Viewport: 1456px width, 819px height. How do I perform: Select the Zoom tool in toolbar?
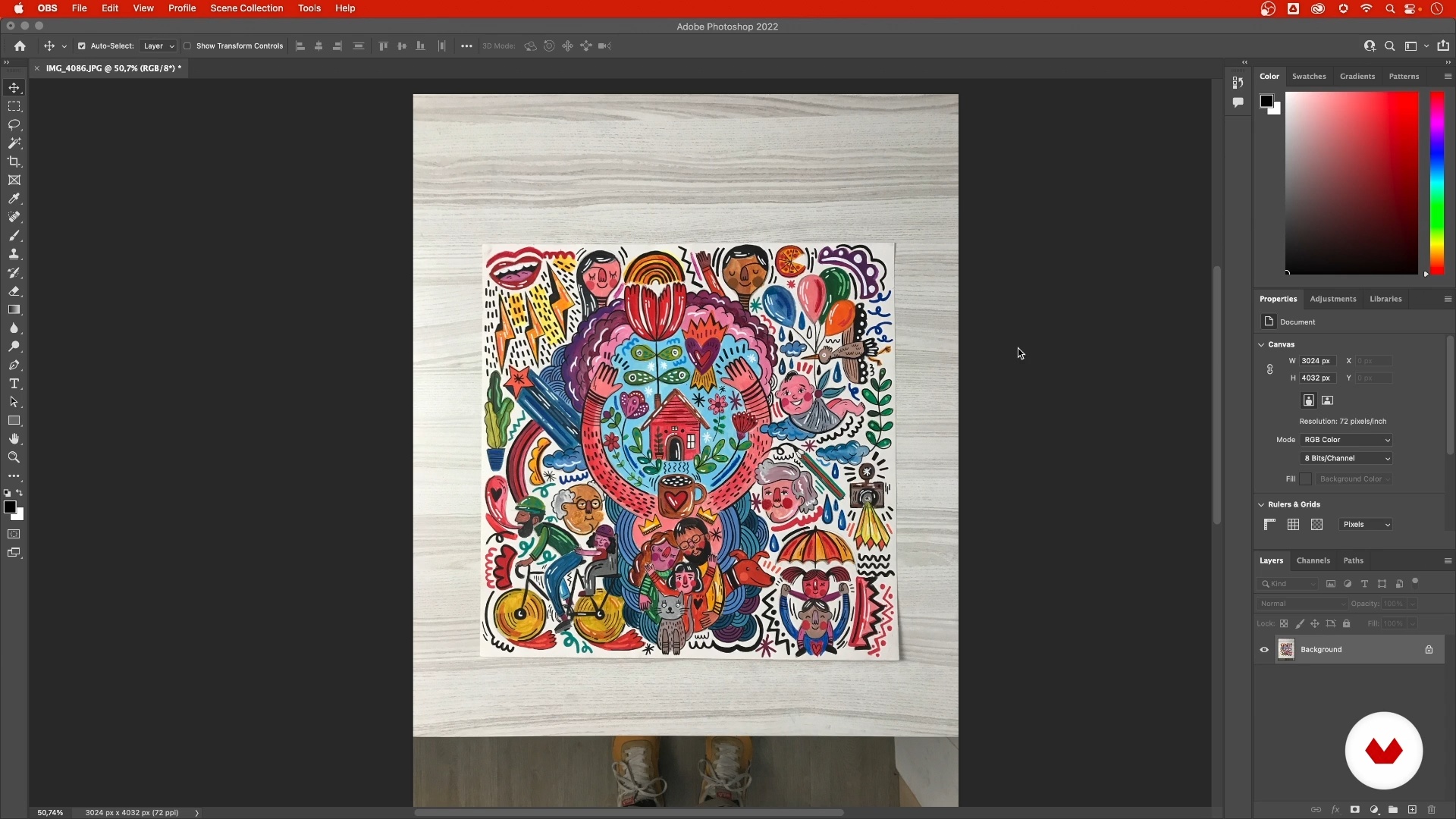[14, 457]
